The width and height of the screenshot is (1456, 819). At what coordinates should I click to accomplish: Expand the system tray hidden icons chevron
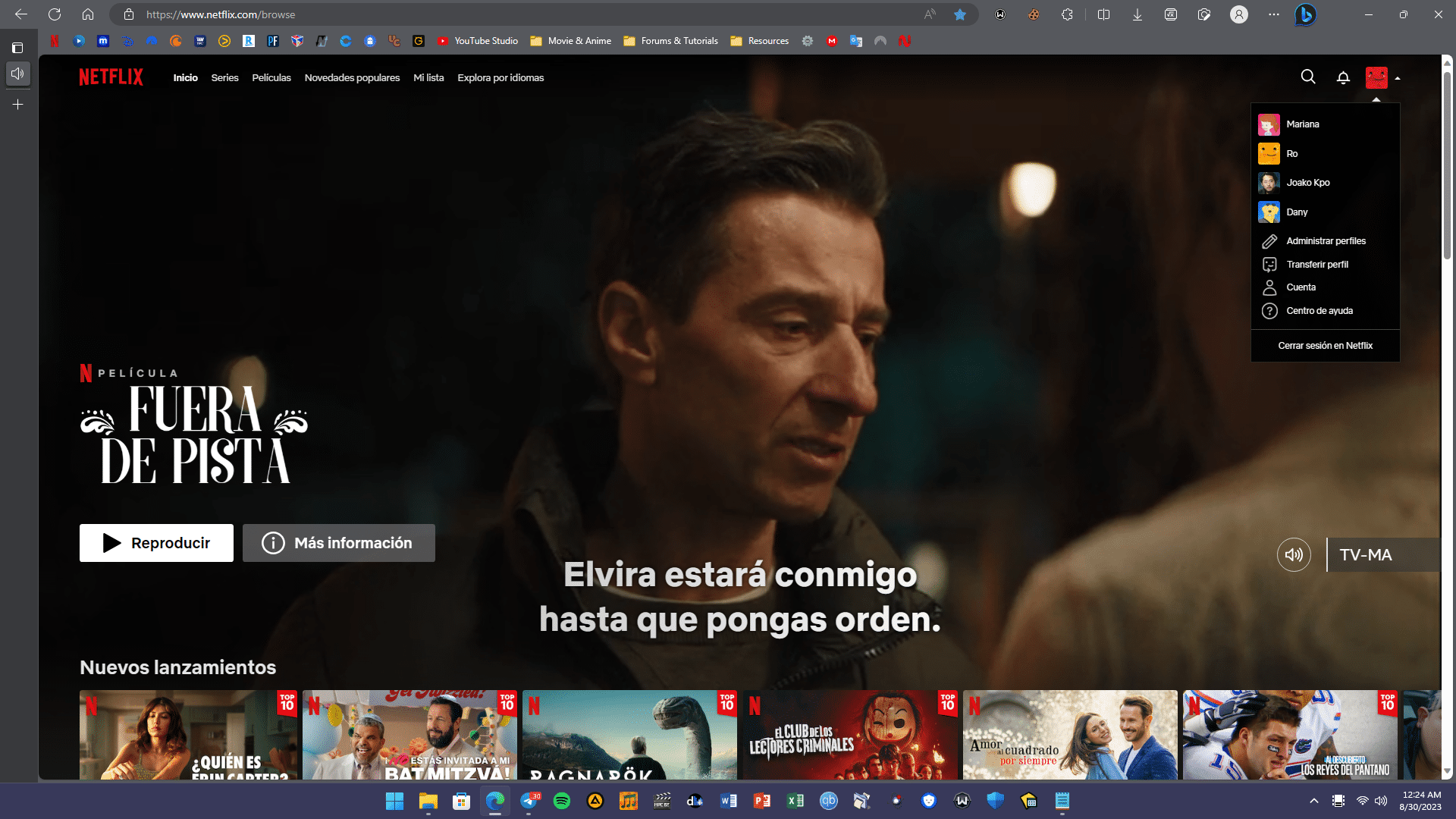(x=1313, y=801)
